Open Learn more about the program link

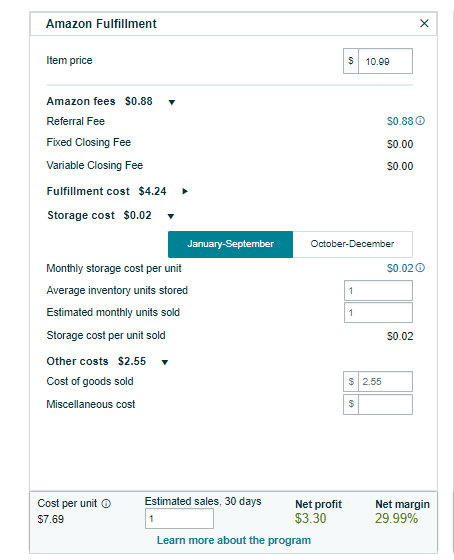[x=234, y=540]
